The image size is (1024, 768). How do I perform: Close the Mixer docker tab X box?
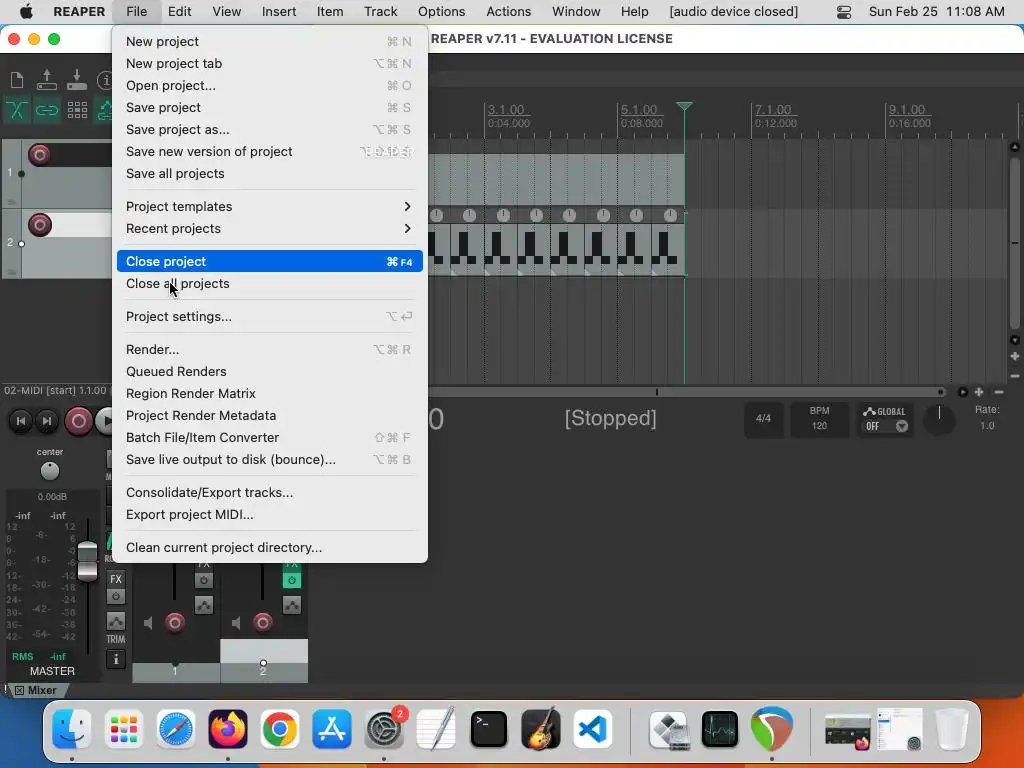point(19,690)
